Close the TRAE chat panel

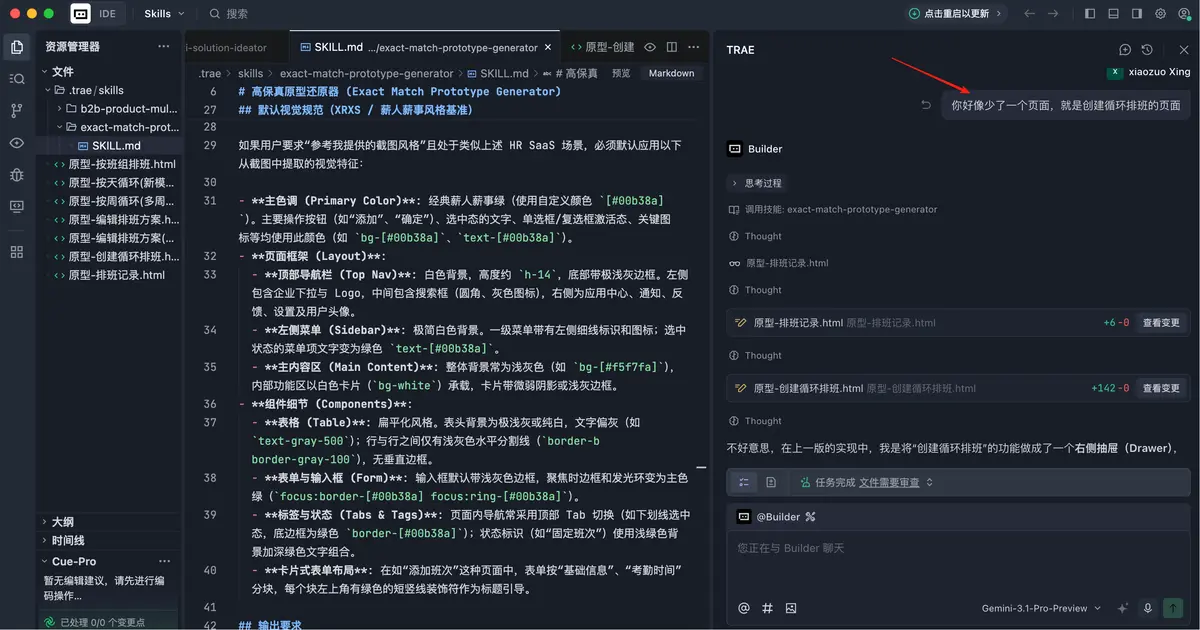point(1184,49)
